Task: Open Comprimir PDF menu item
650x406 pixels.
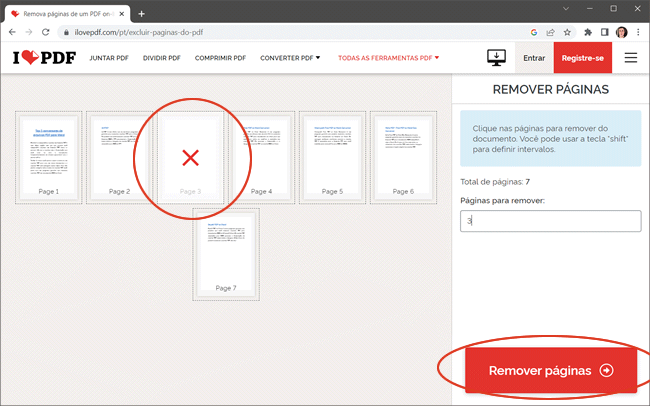Action: (221, 58)
